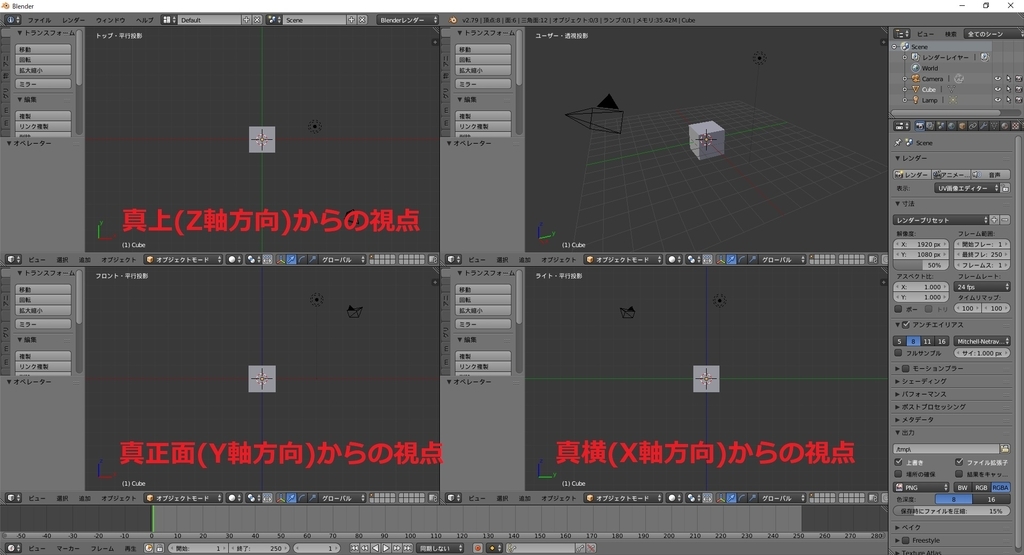This screenshot has height=555, width=1024.
Task: Enable the モーションブラー checkbox
Action: click(906, 368)
